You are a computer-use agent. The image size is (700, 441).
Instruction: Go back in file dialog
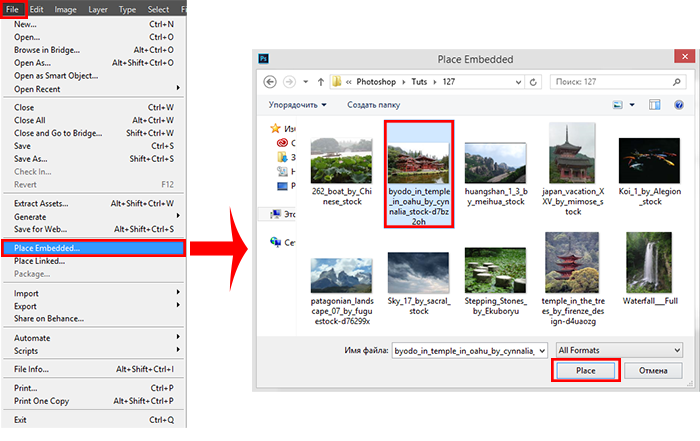click(270, 82)
